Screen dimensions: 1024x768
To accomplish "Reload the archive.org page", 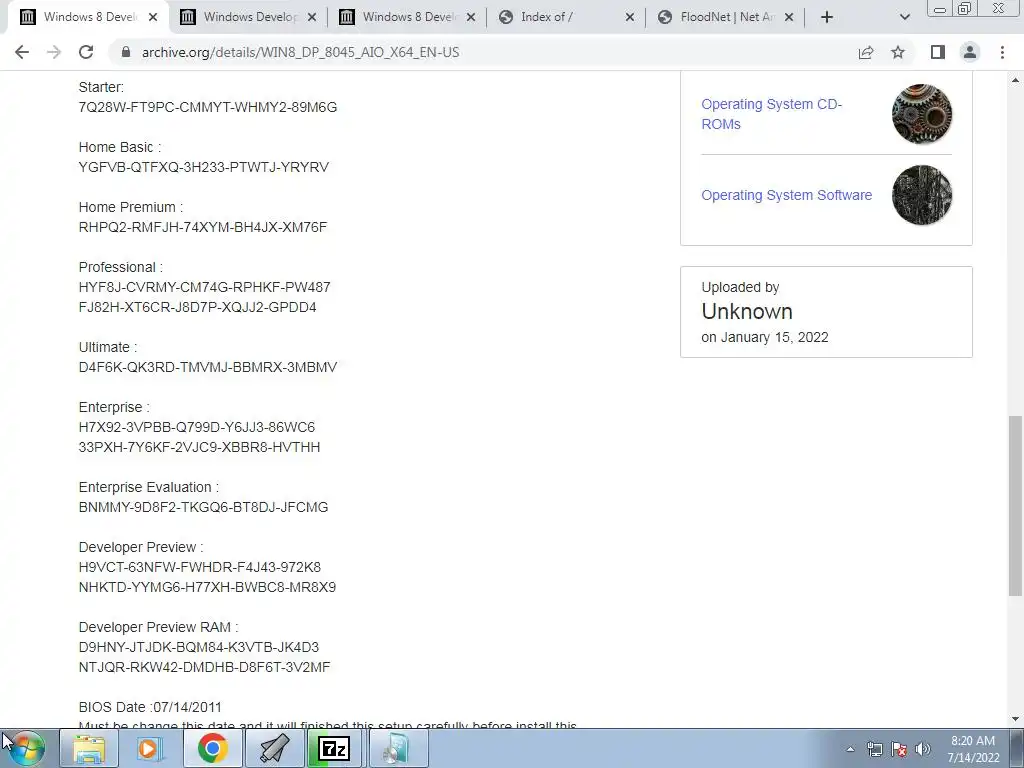I will pos(86,52).
